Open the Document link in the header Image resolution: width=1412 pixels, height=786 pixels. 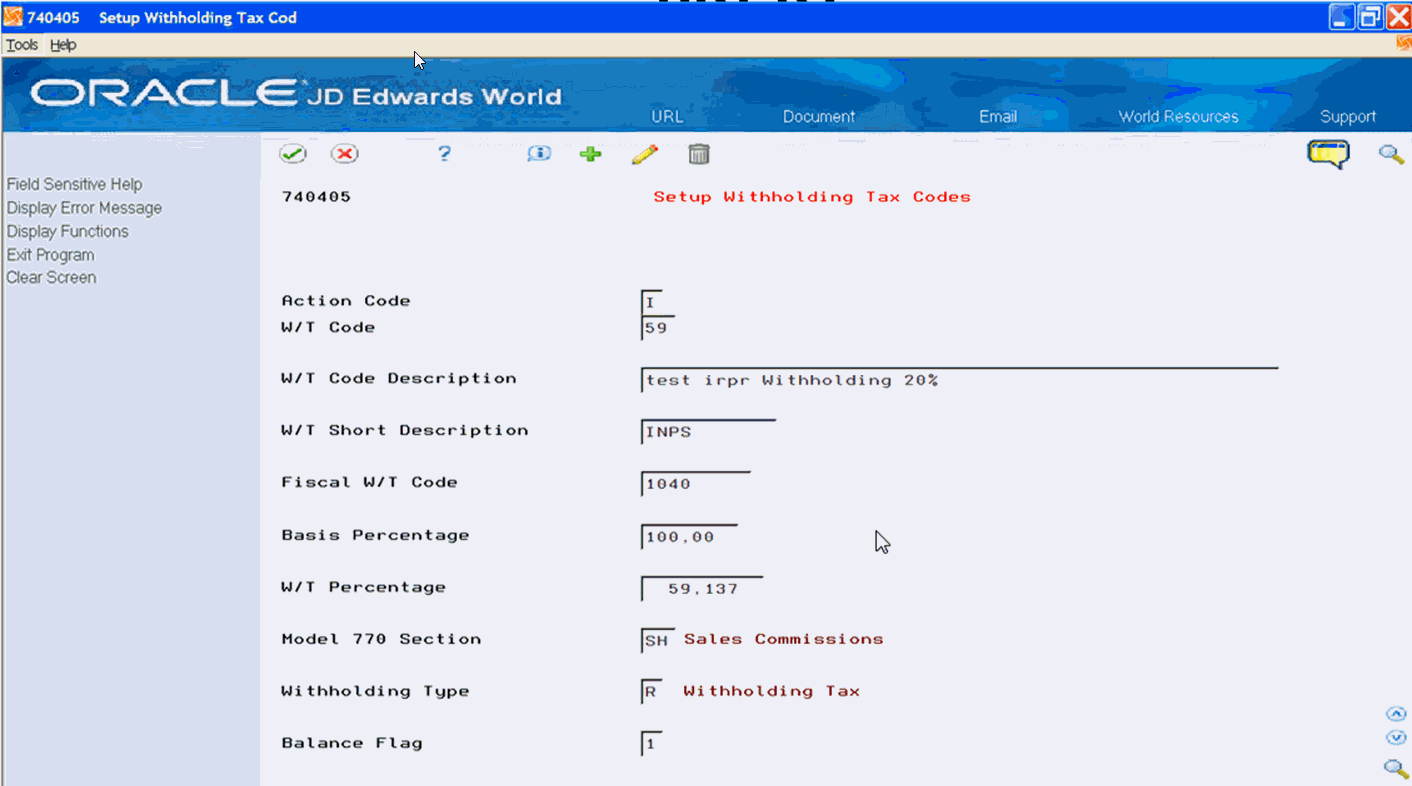819,117
